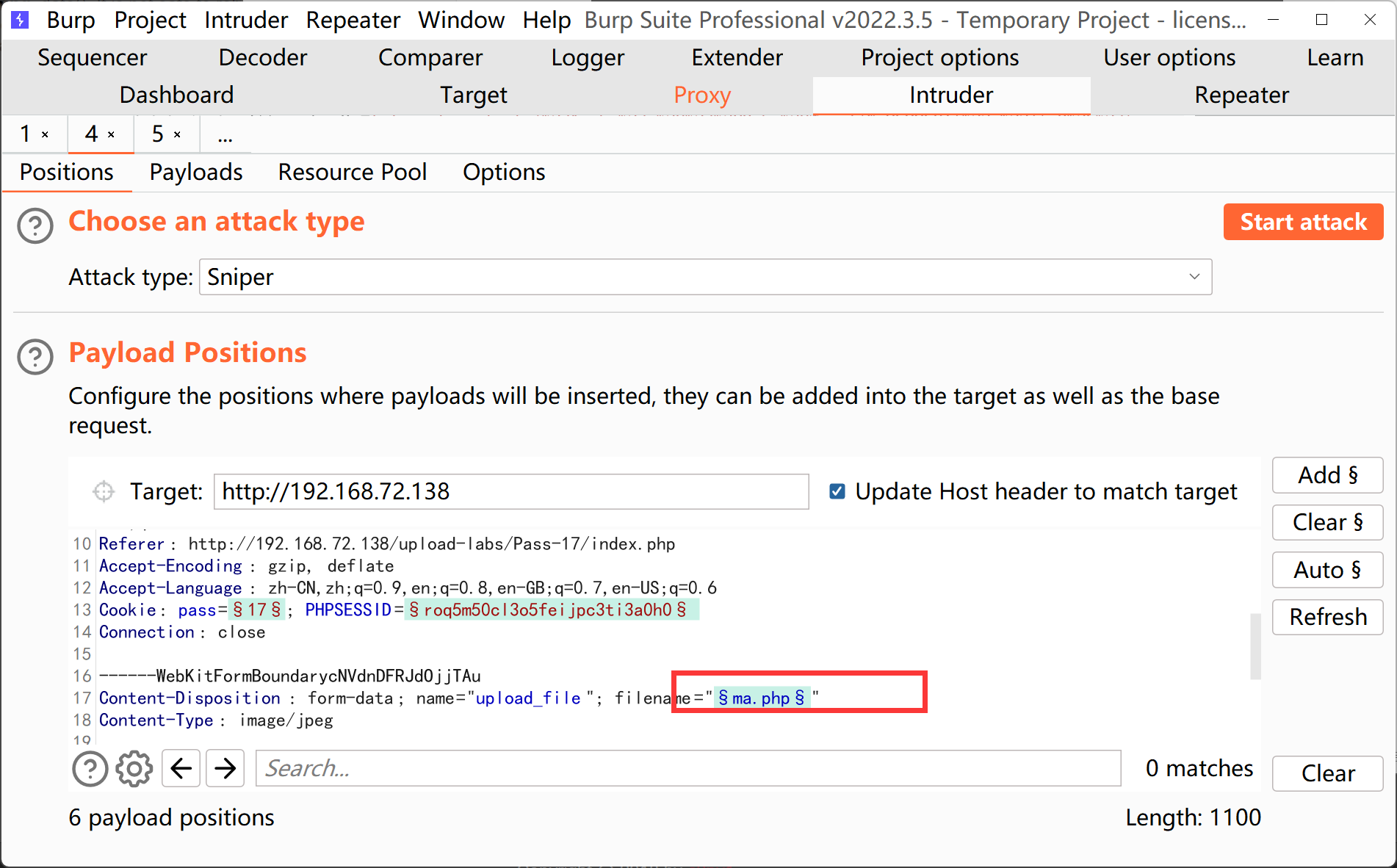This screenshot has height=868, width=1397.
Task: Switch to the Sequencer tab
Action: point(92,57)
